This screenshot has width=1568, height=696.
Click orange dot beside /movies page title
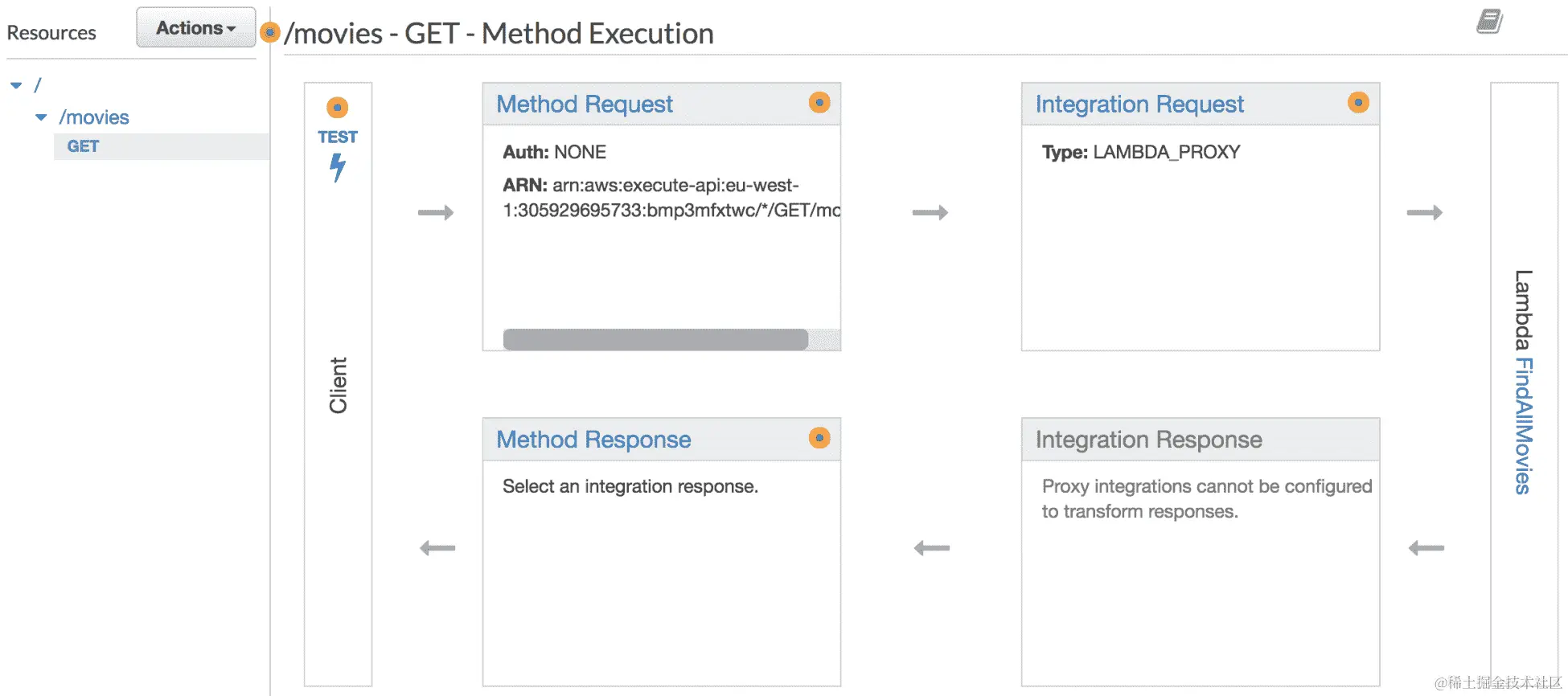click(270, 33)
